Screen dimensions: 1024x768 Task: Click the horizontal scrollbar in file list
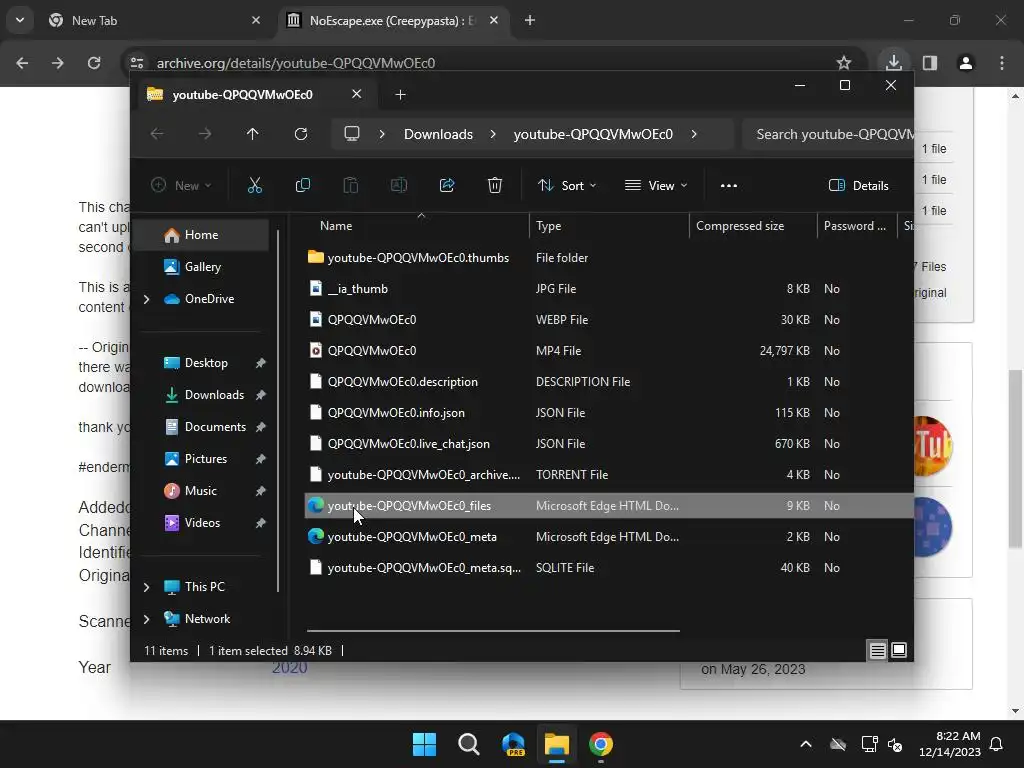point(493,631)
